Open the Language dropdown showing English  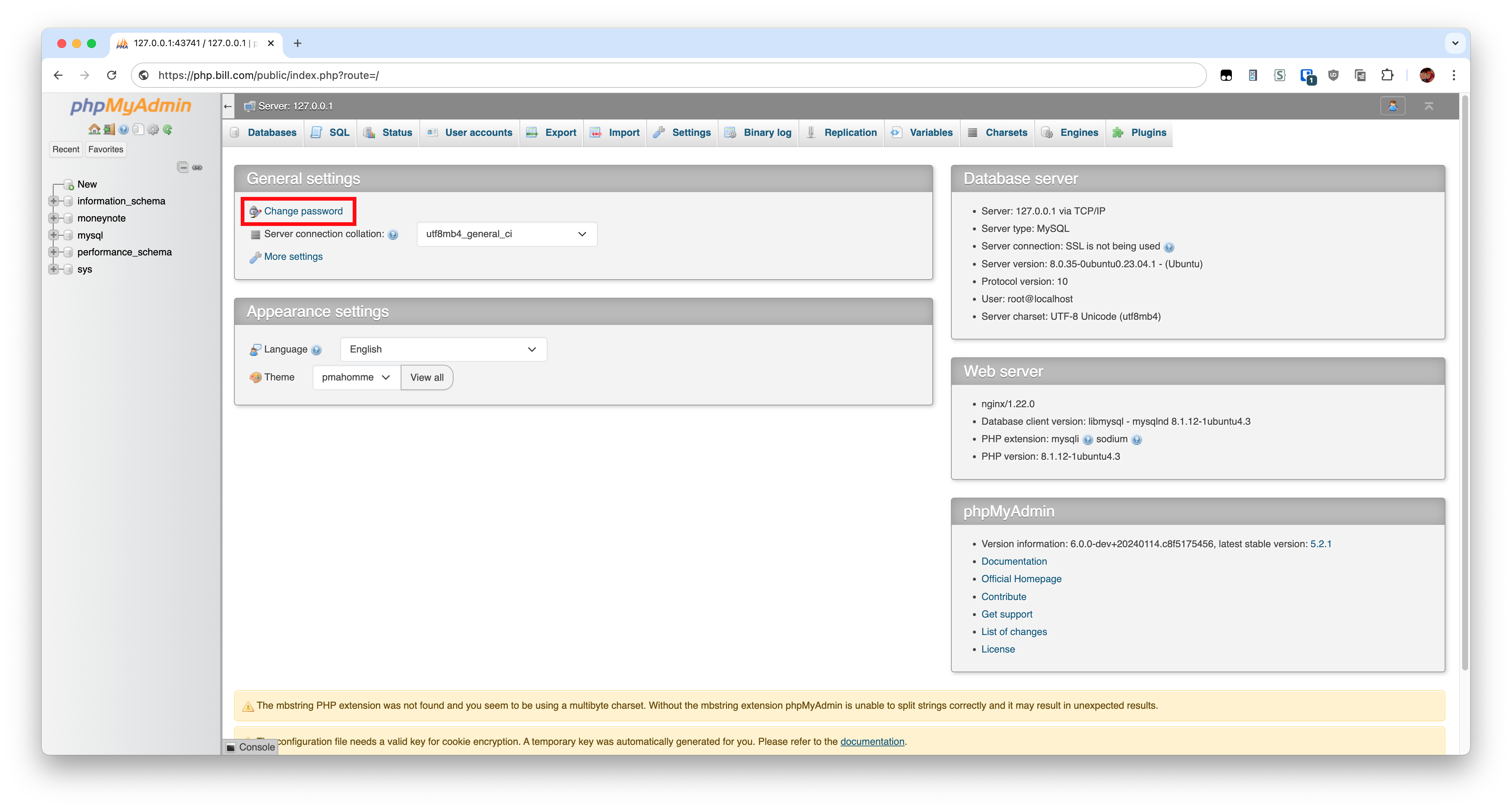pyautogui.click(x=443, y=349)
